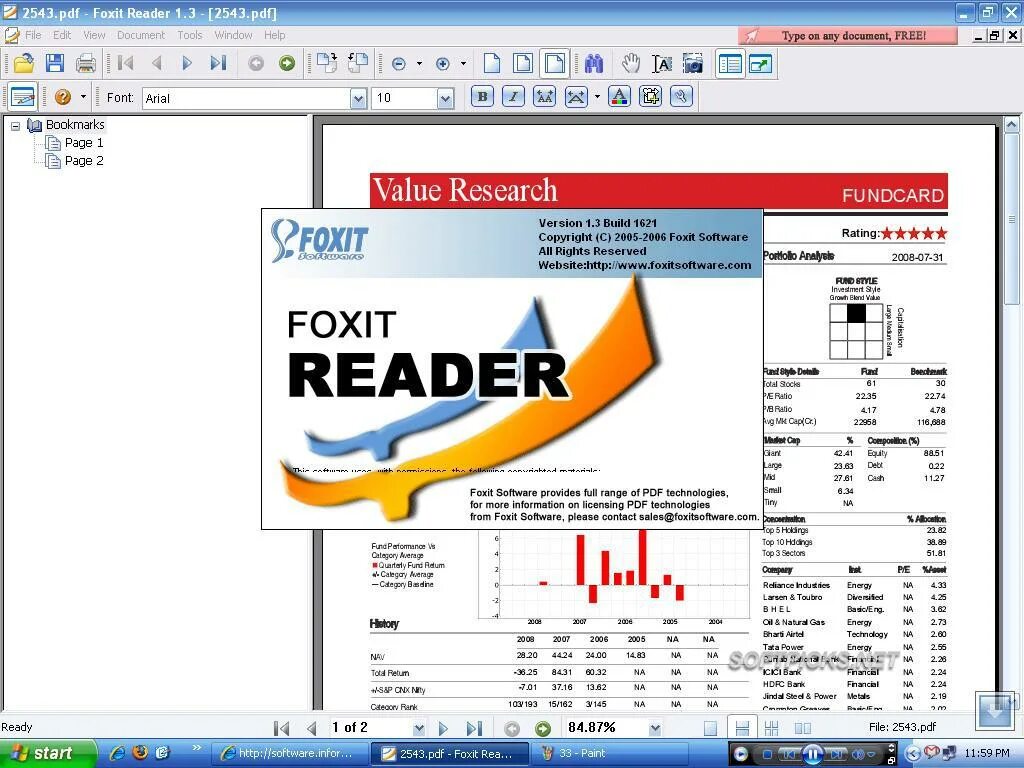Open the font color tool
Viewport: 1024px width, 768px height.
coord(619,97)
